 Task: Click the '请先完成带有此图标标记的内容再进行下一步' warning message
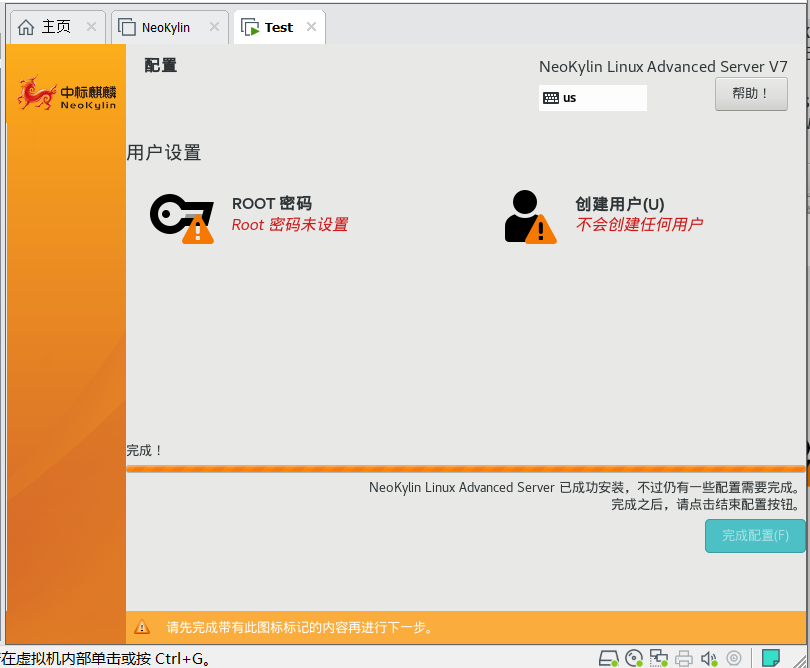[300, 628]
